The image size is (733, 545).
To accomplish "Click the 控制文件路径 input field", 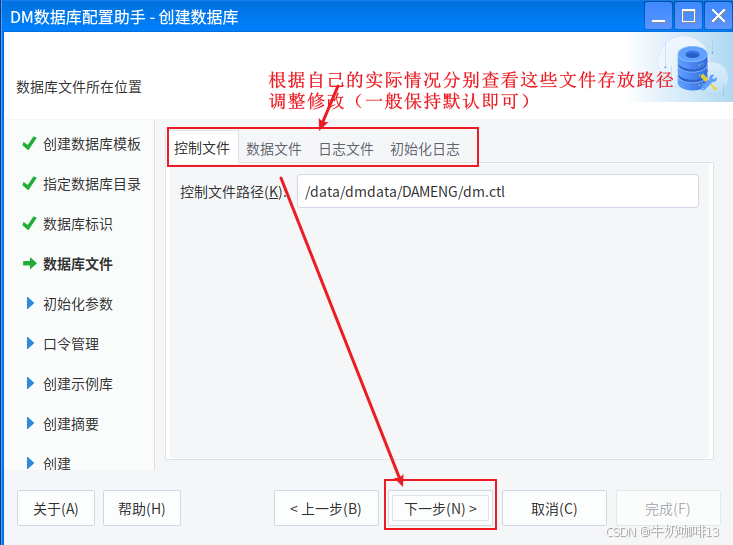I will pyautogui.click(x=498, y=191).
